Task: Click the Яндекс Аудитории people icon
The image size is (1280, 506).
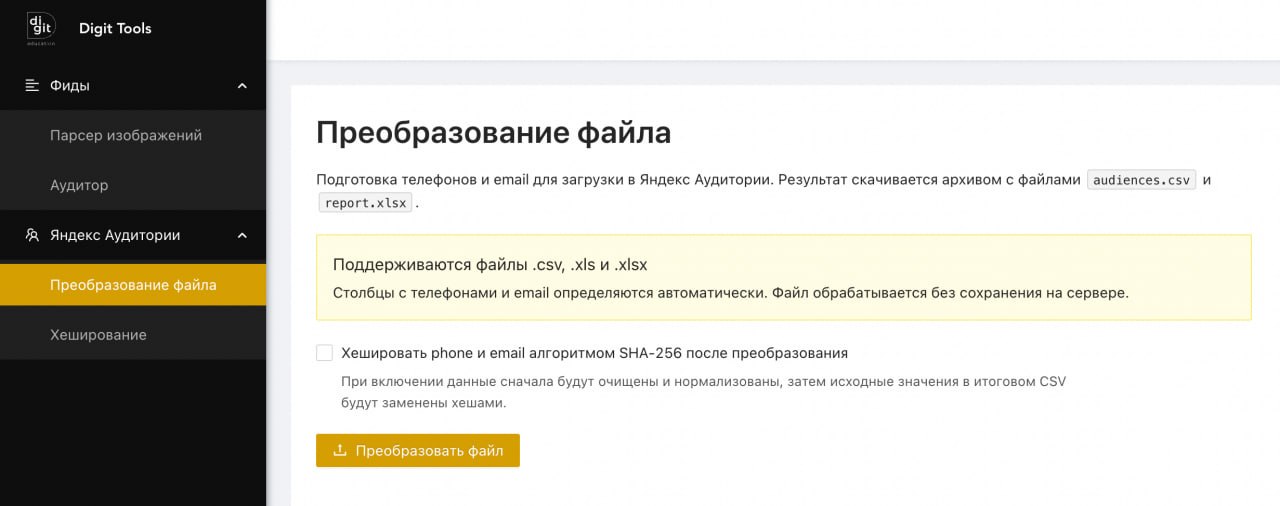Action: (x=32, y=235)
